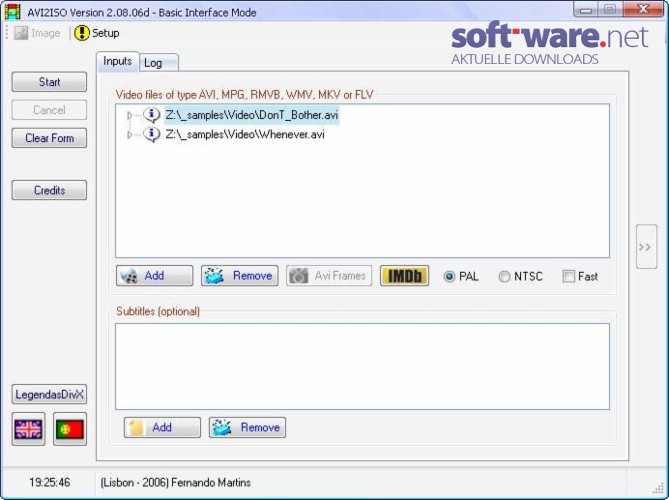
Task: Expand the Whenever.avi tree node
Action: (130, 134)
